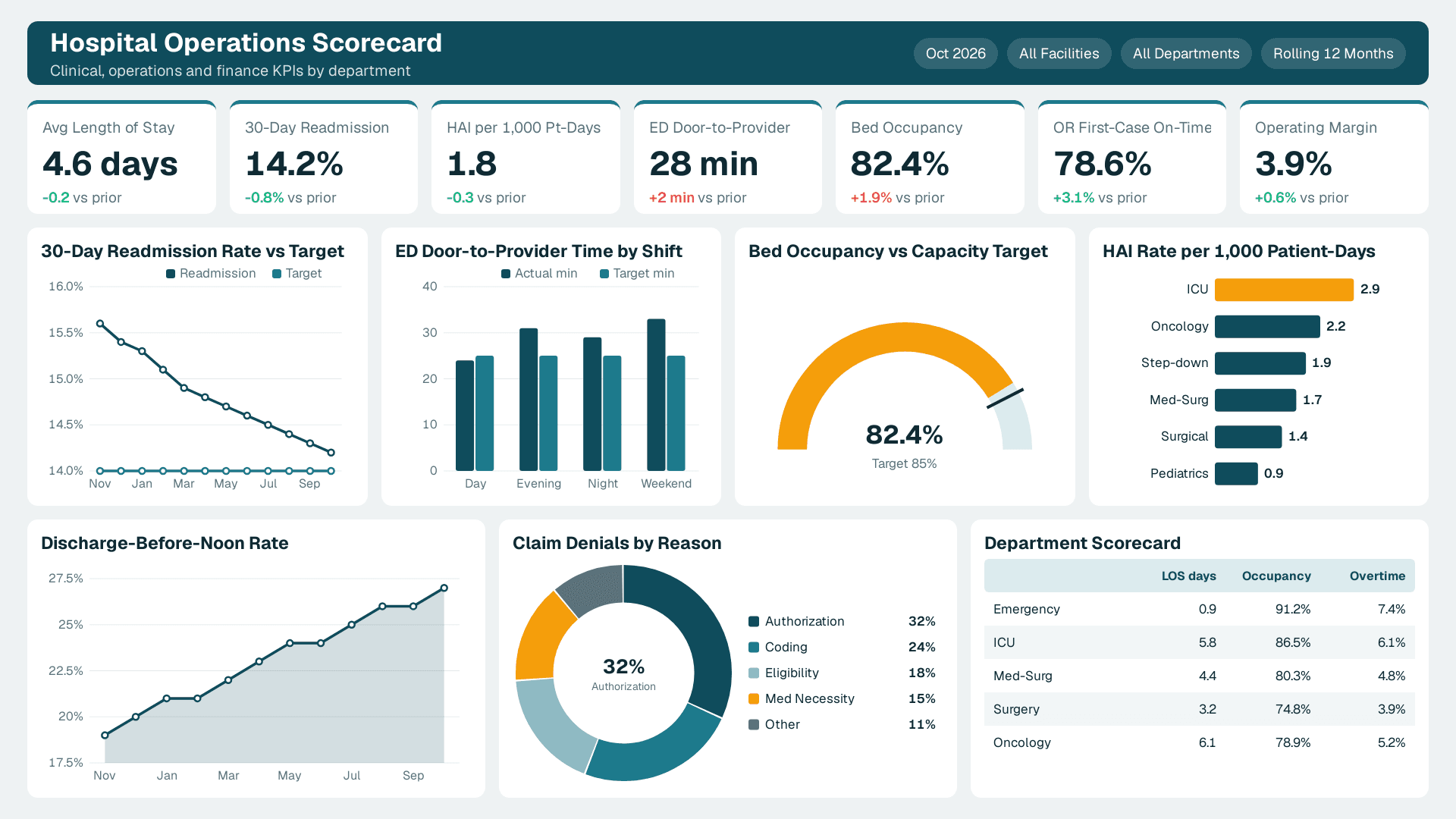The height and width of the screenshot is (819, 1456).
Task: Open the All Facilities filter pill
Action: pyautogui.click(x=1059, y=54)
